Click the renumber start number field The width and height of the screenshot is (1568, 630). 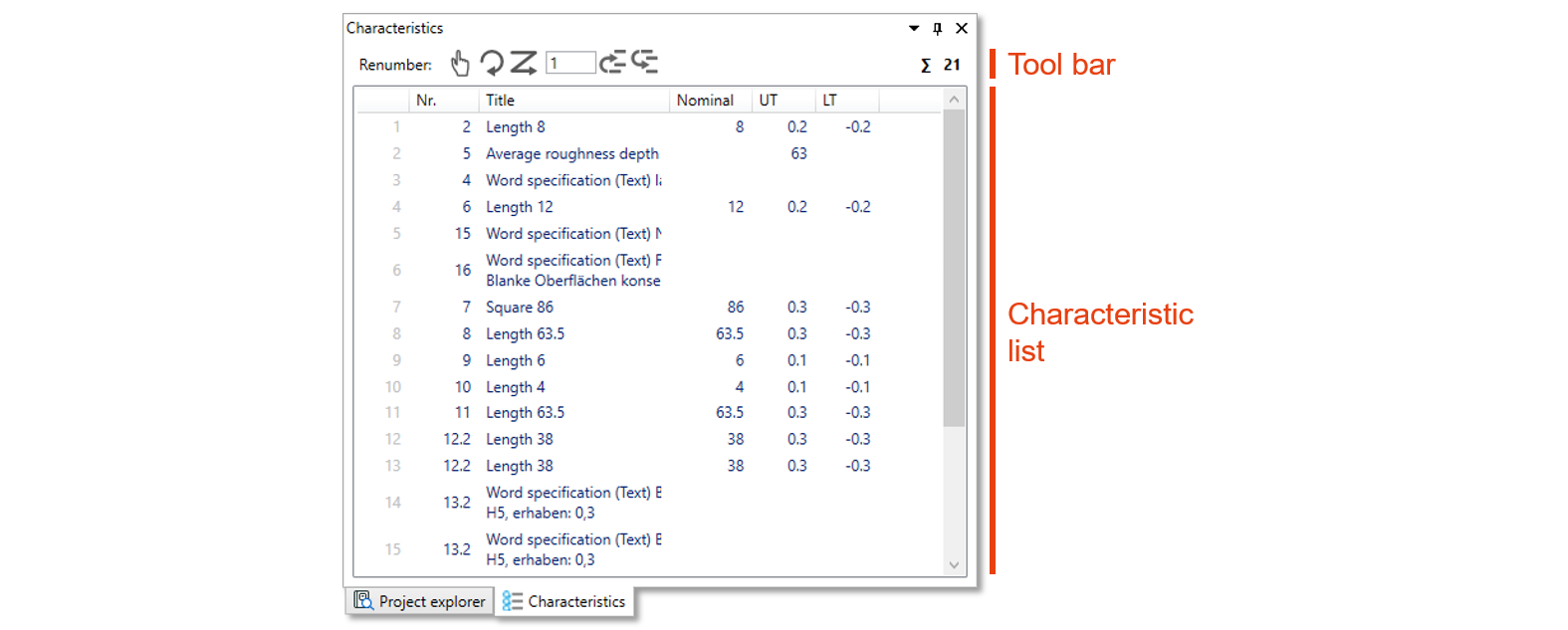[x=570, y=64]
